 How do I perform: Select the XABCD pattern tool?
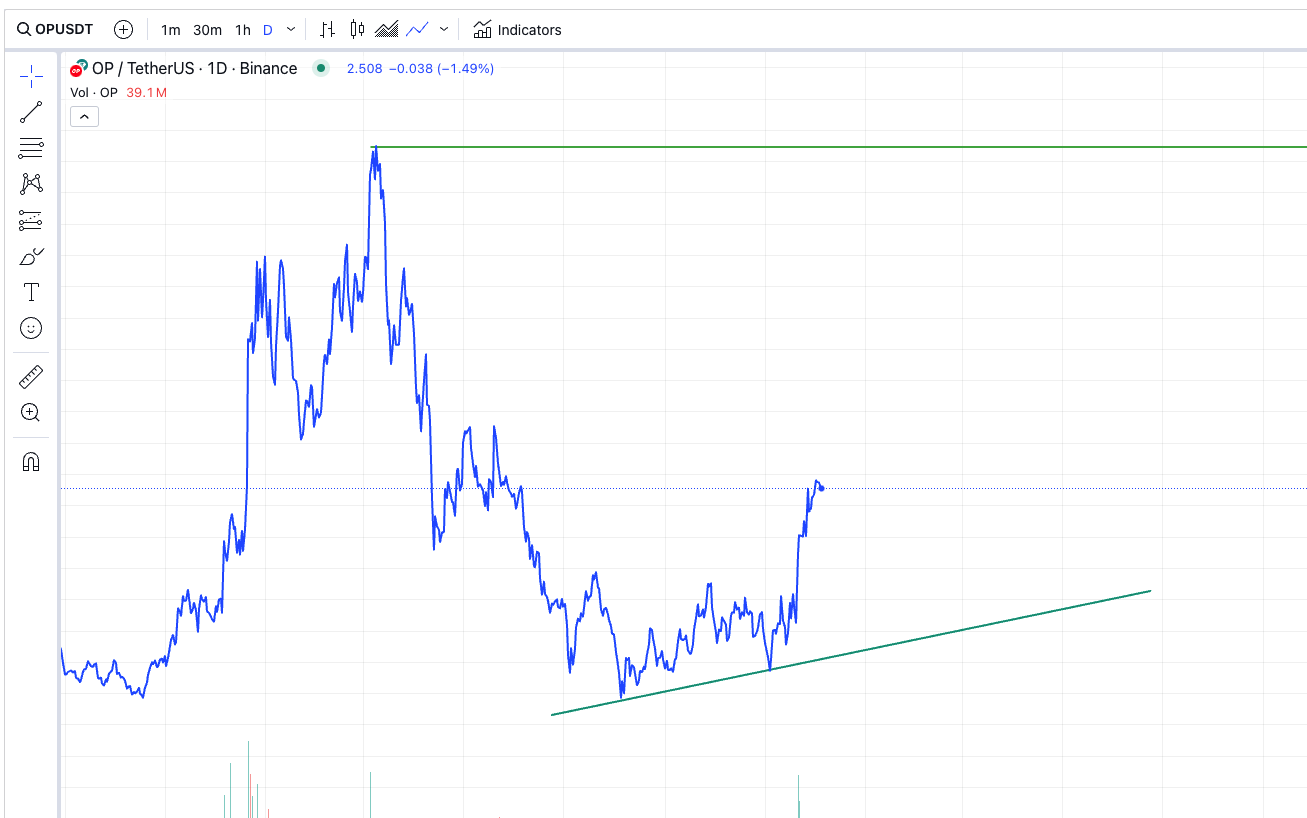point(31,184)
